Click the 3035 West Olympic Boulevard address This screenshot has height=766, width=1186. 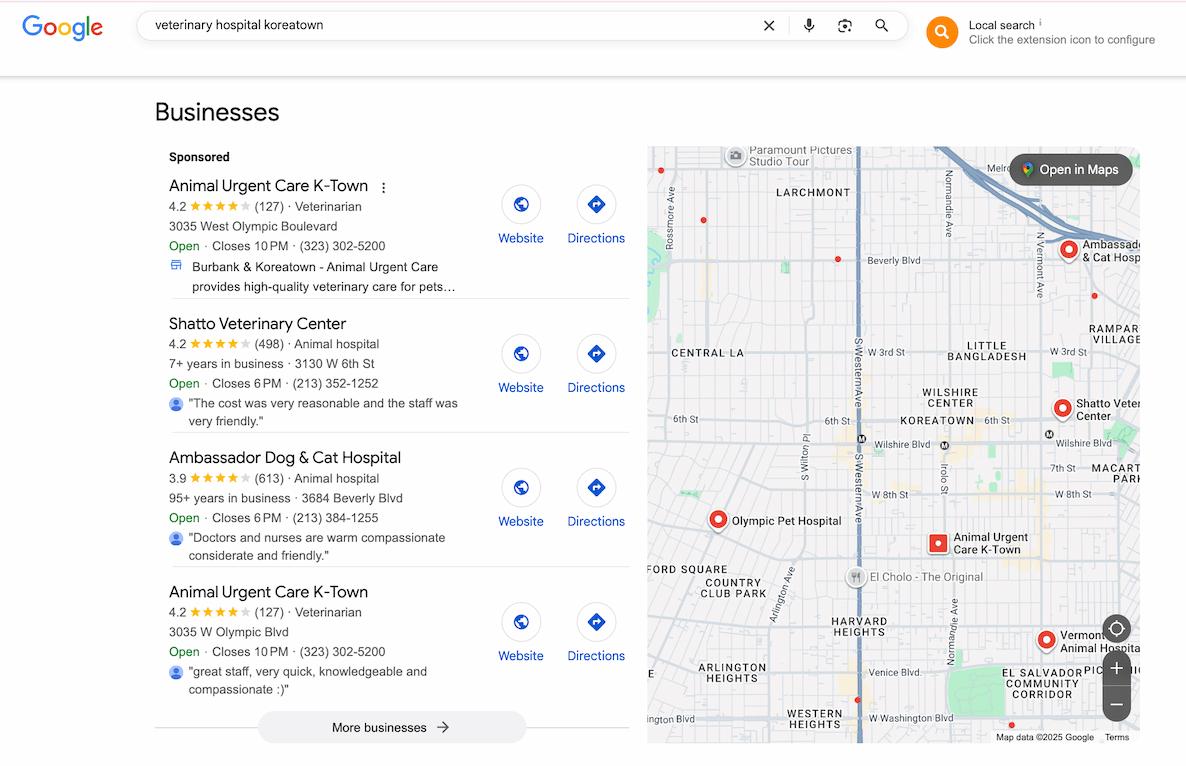[253, 226]
